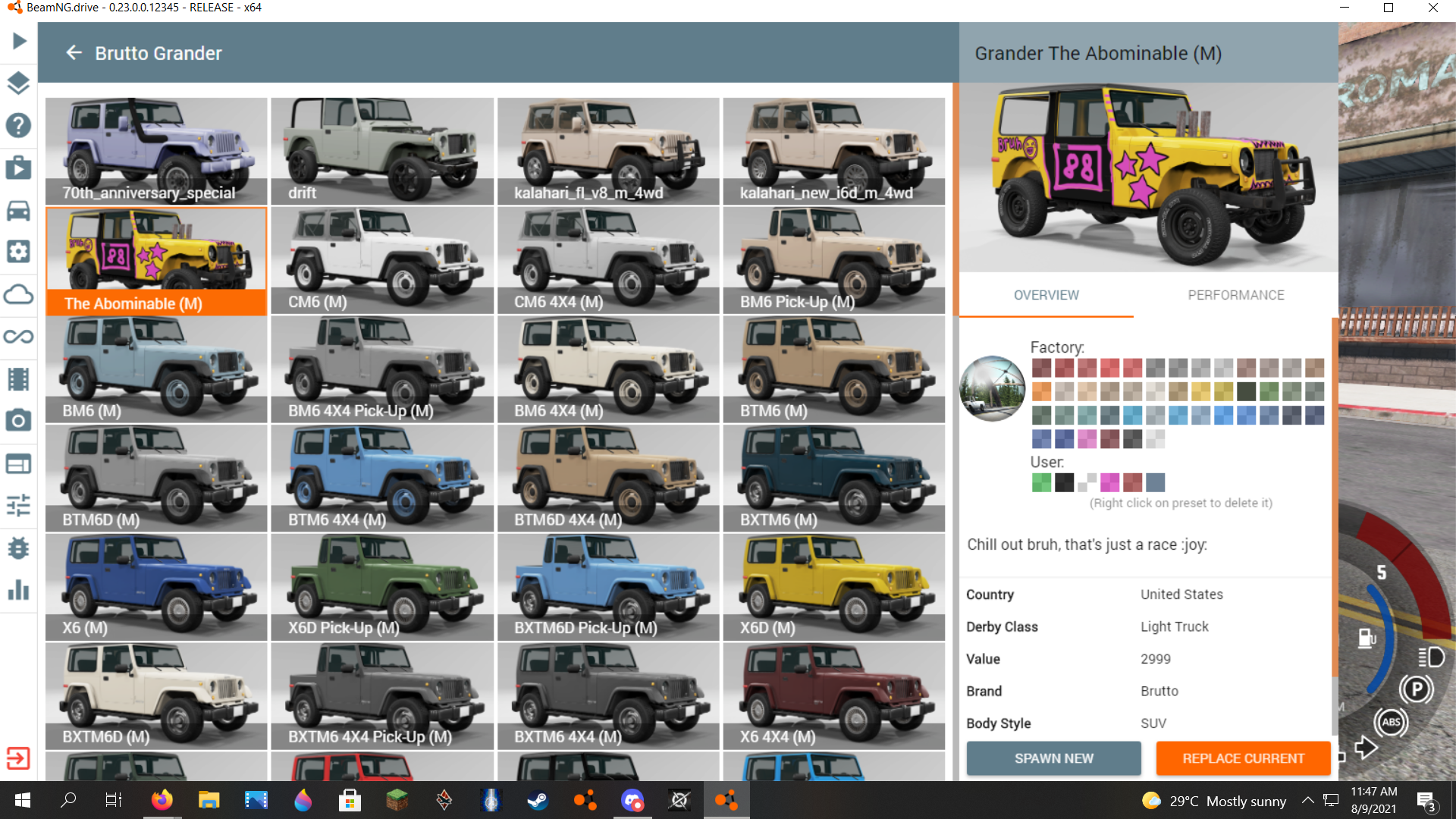Open File Explorer from the taskbar
The image size is (1456, 819).
point(209,800)
